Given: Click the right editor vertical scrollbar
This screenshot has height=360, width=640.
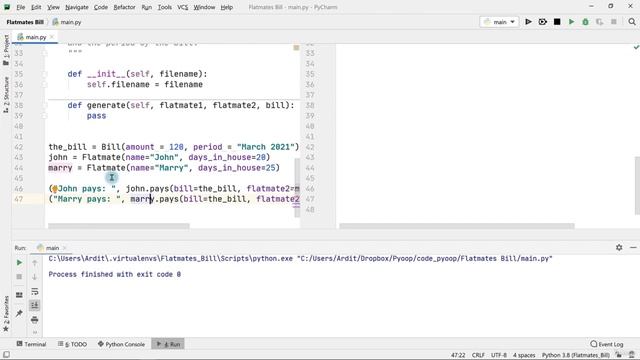Looking at the screenshot, I should click(x=637, y=185).
